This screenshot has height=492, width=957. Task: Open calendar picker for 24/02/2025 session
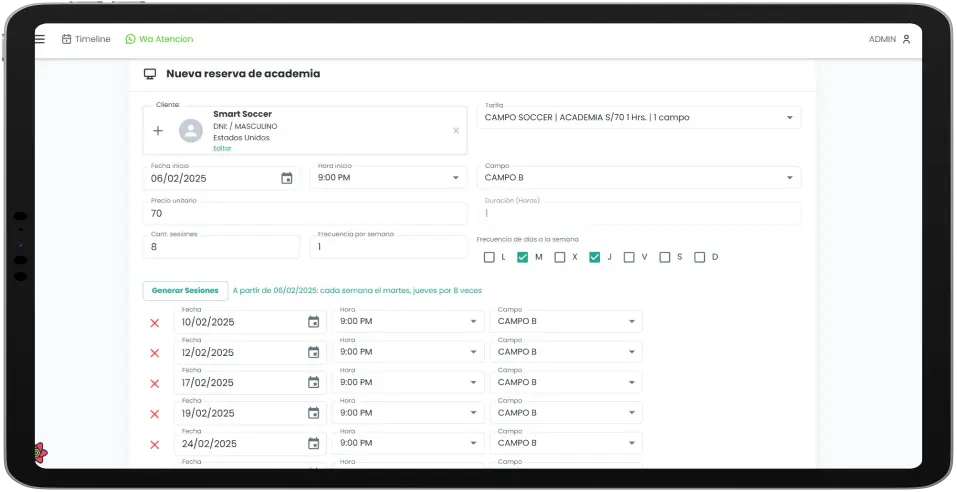[313, 444]
